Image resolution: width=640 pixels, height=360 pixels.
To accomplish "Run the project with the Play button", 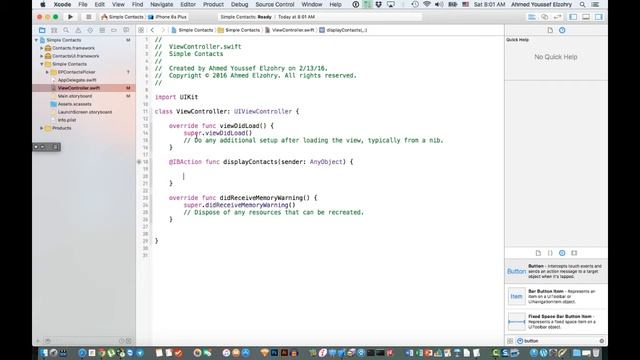I will click(70, 17).
